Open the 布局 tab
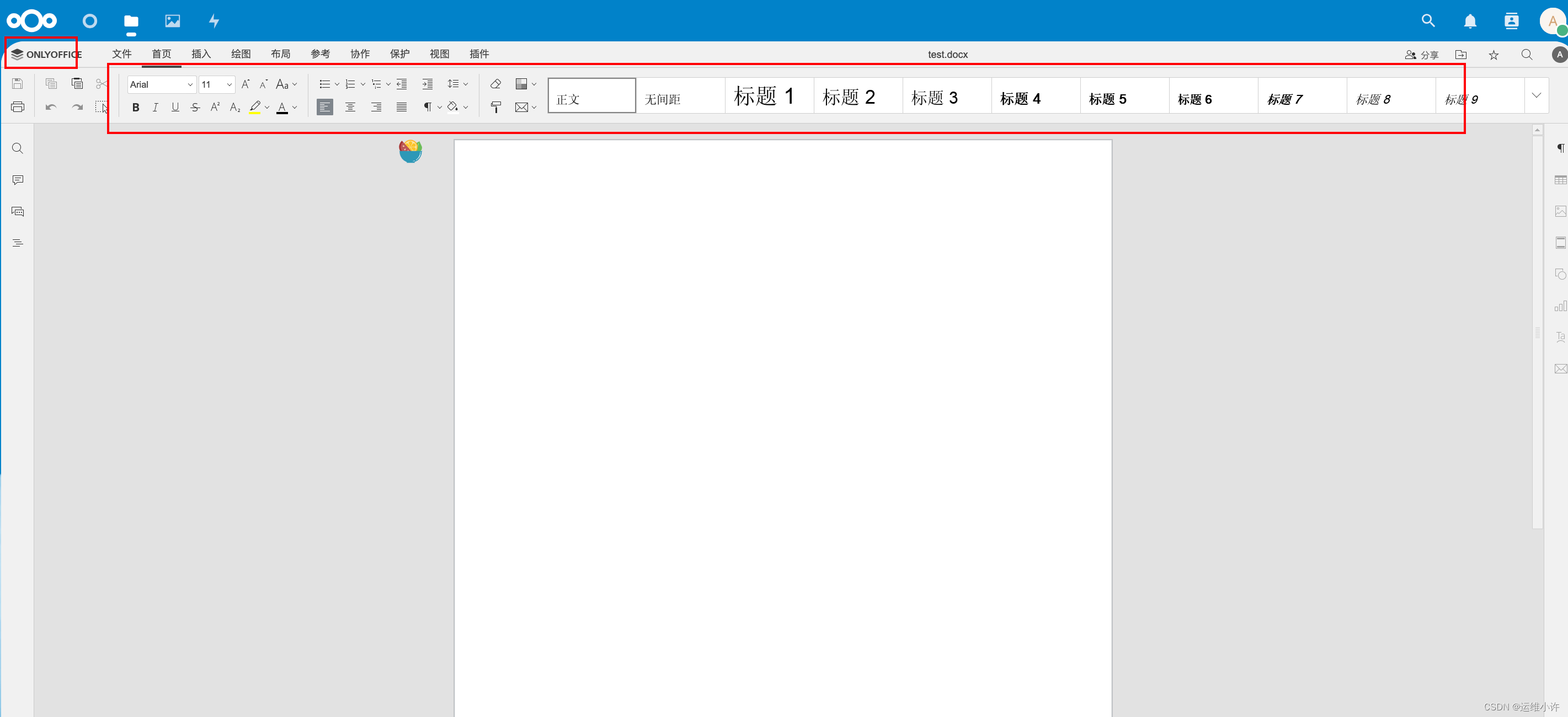 pyautogui.click(x=281, y=54)
